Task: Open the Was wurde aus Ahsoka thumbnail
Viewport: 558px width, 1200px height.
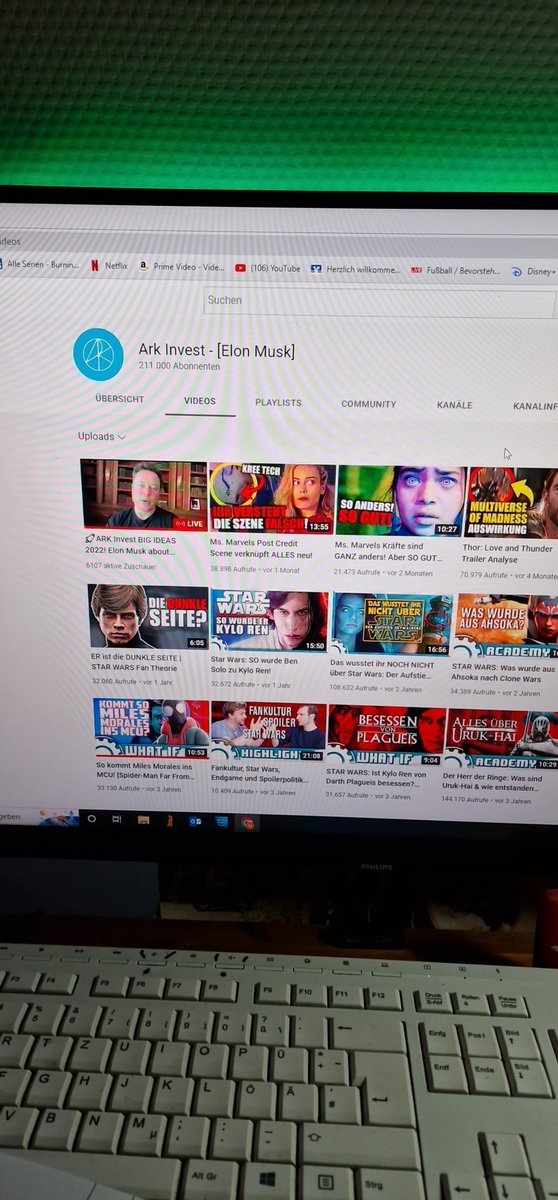Action: [x=506, y=627]
